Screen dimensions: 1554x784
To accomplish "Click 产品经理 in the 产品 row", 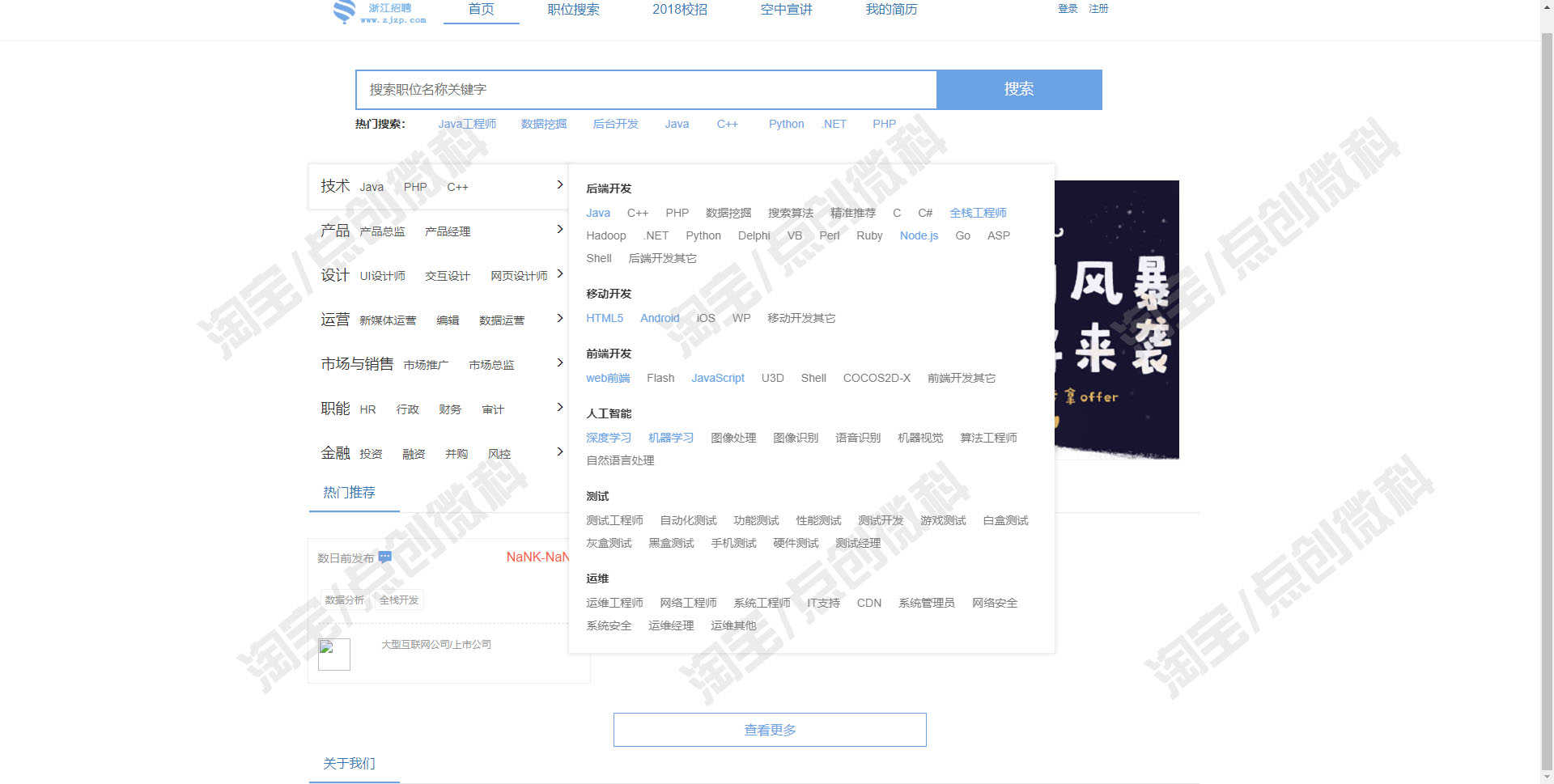I will (448, 231).
